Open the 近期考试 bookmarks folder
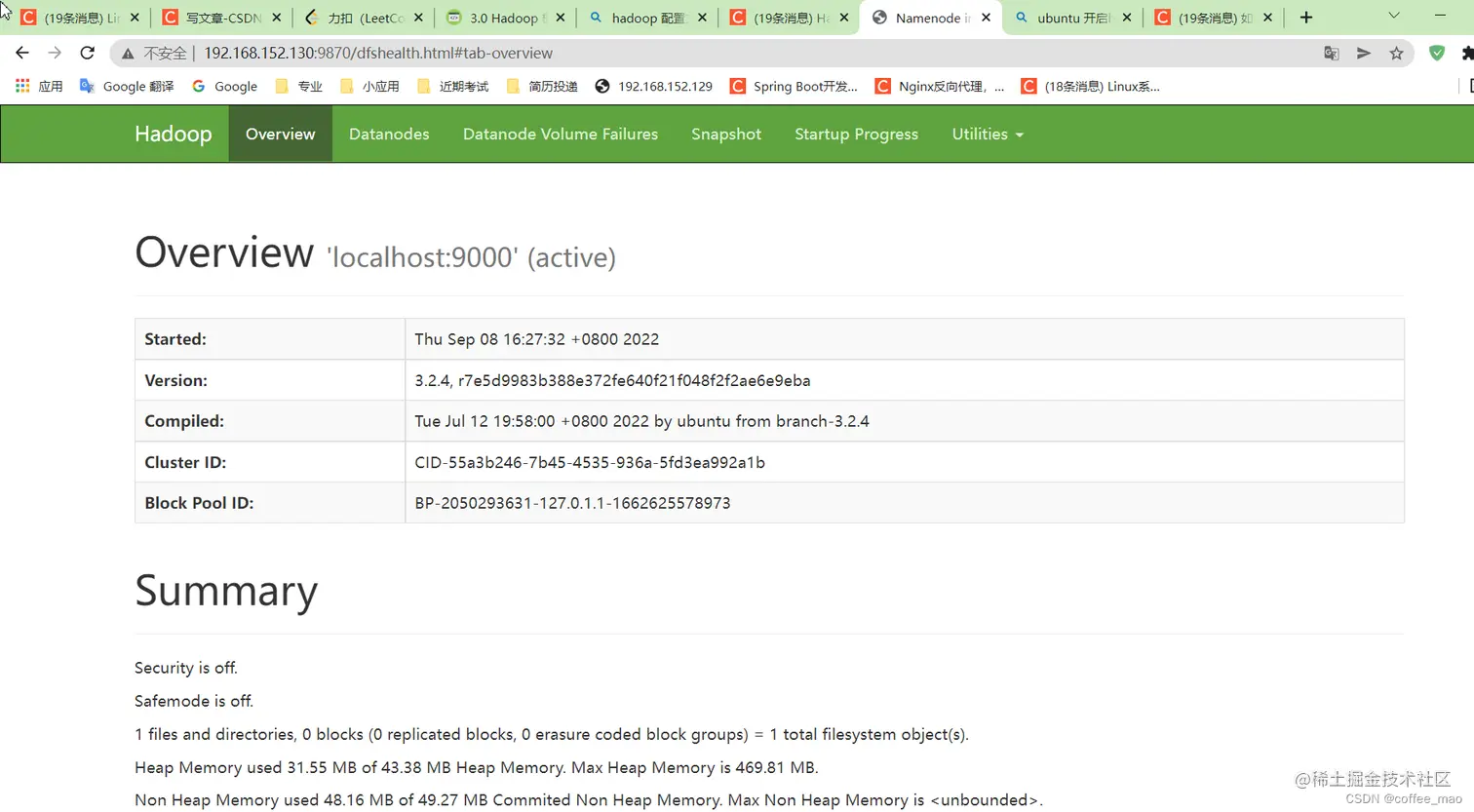 click(452, 87)
